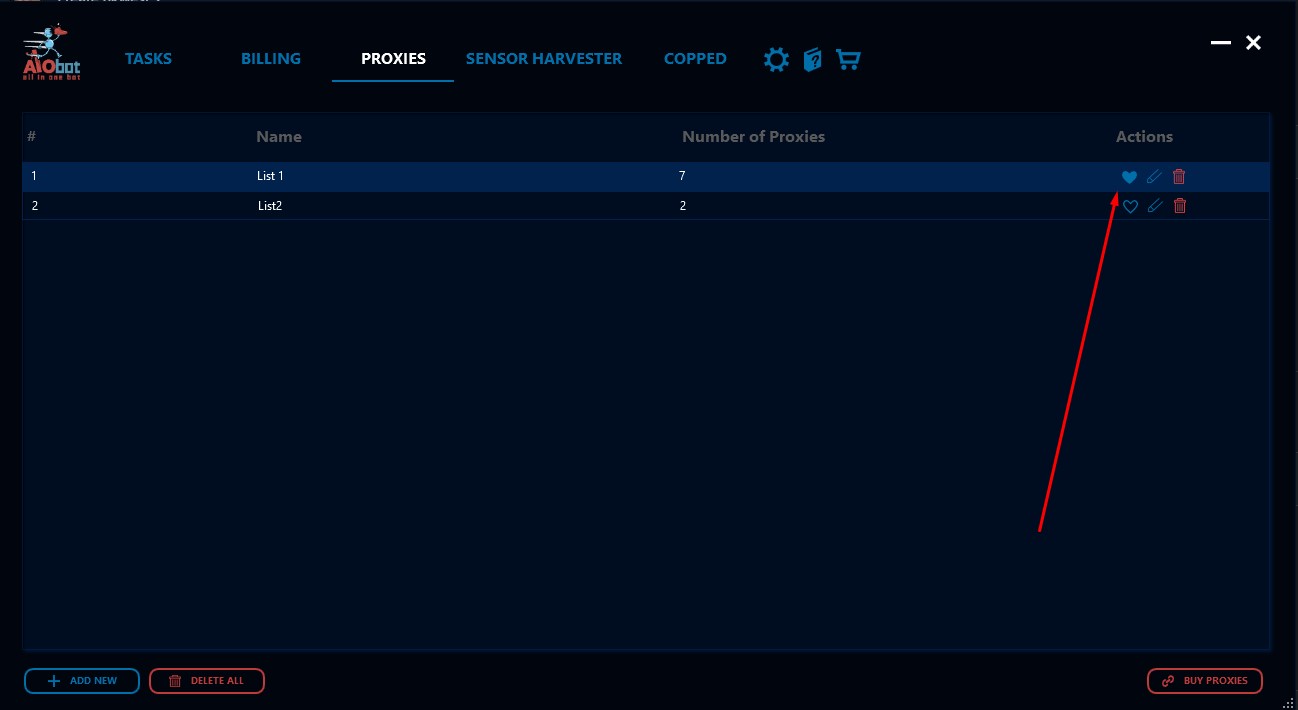Edit List2 using the pencil icon
1298x710 pixels.
[1155, 206]
